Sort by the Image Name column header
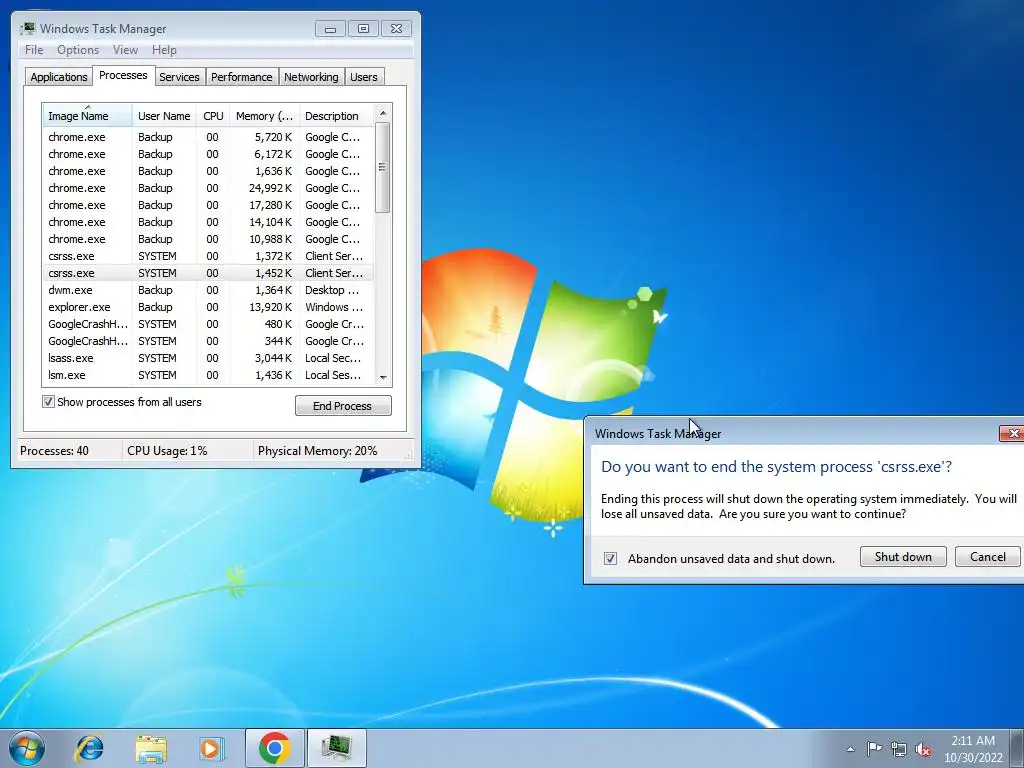 pyautogui.click(x=87, y=116)
